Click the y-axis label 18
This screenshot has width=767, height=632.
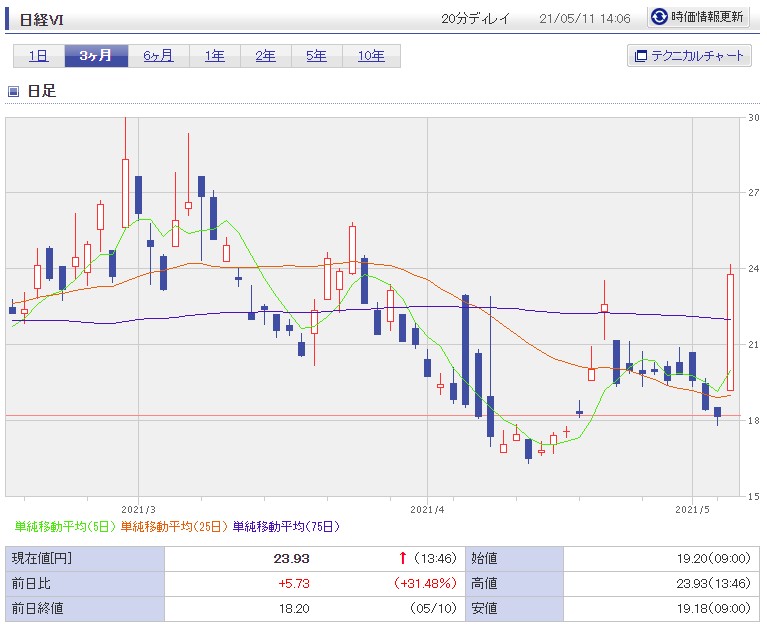753,420
